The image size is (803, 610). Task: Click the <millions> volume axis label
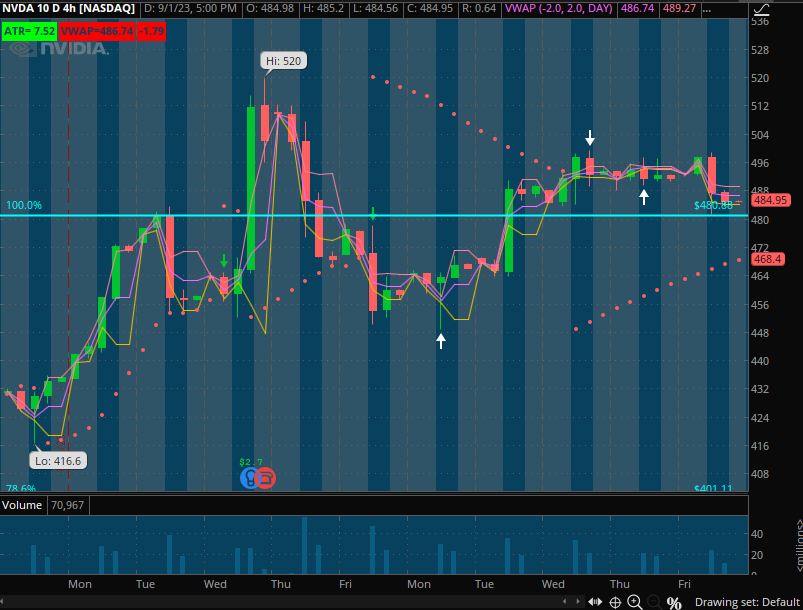tap(799, 545)
